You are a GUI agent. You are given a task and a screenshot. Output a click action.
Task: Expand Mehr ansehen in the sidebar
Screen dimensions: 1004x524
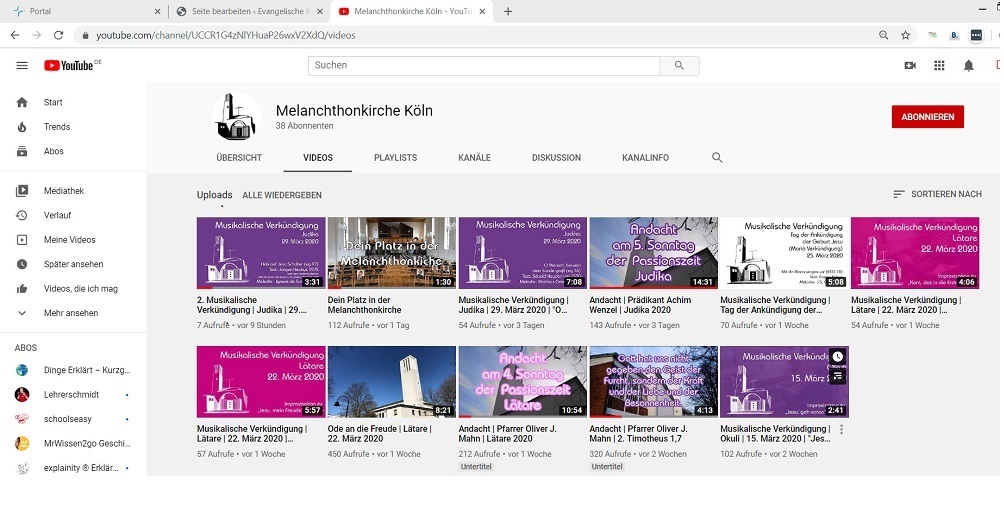tap(73, 313)
